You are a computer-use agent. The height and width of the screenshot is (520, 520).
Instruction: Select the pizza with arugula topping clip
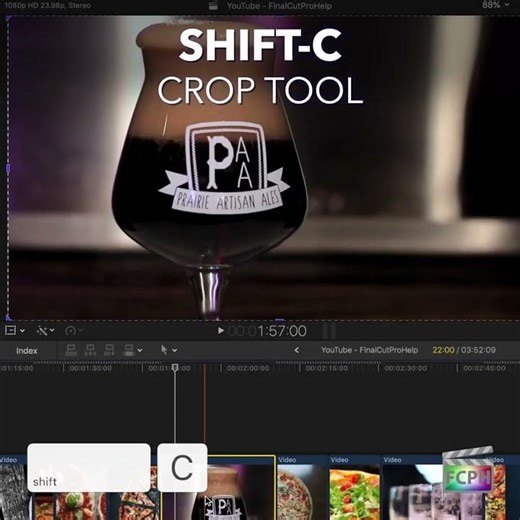355,488
